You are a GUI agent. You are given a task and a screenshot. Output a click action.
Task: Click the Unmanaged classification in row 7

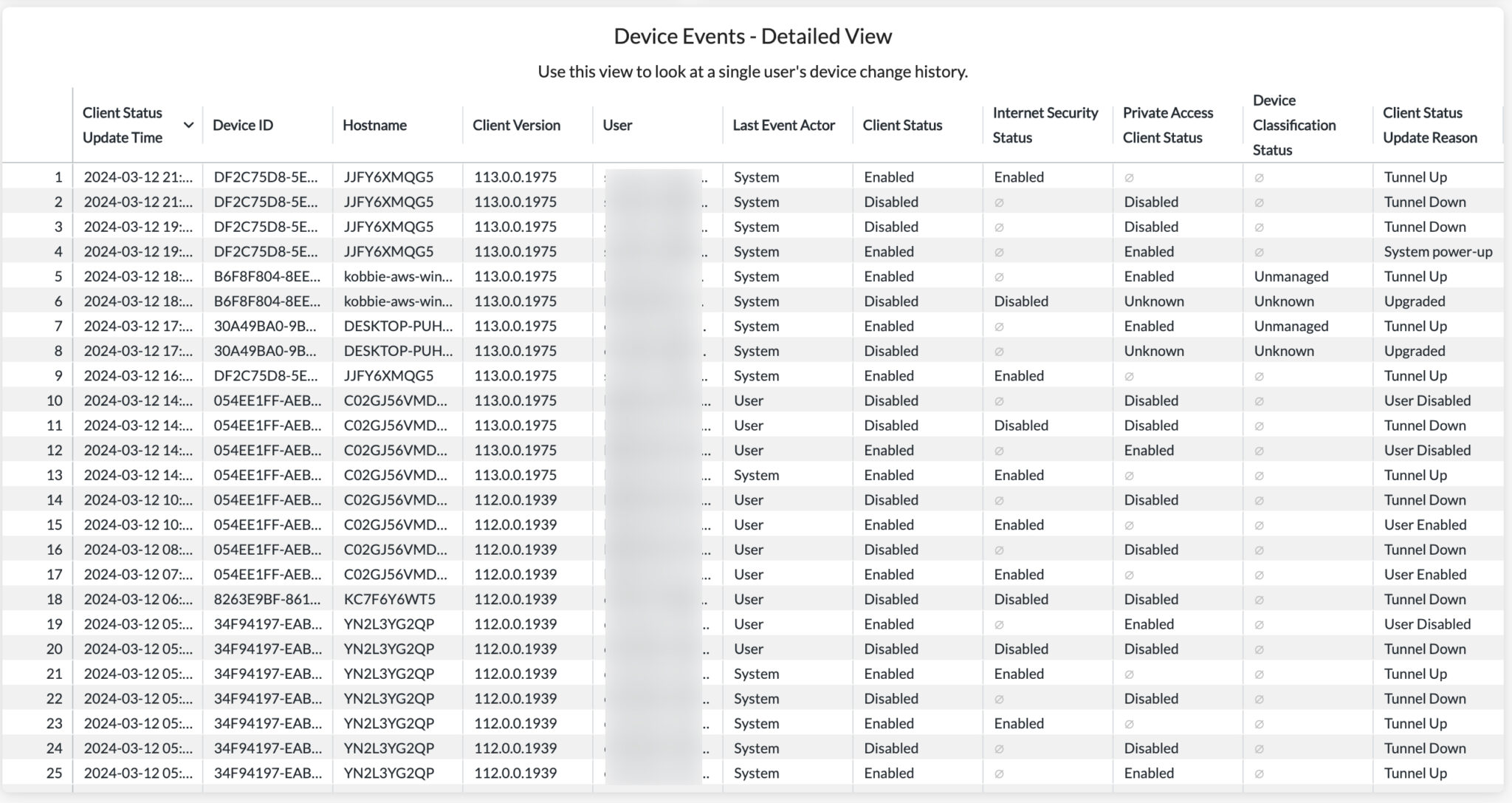click(1291, 325)
